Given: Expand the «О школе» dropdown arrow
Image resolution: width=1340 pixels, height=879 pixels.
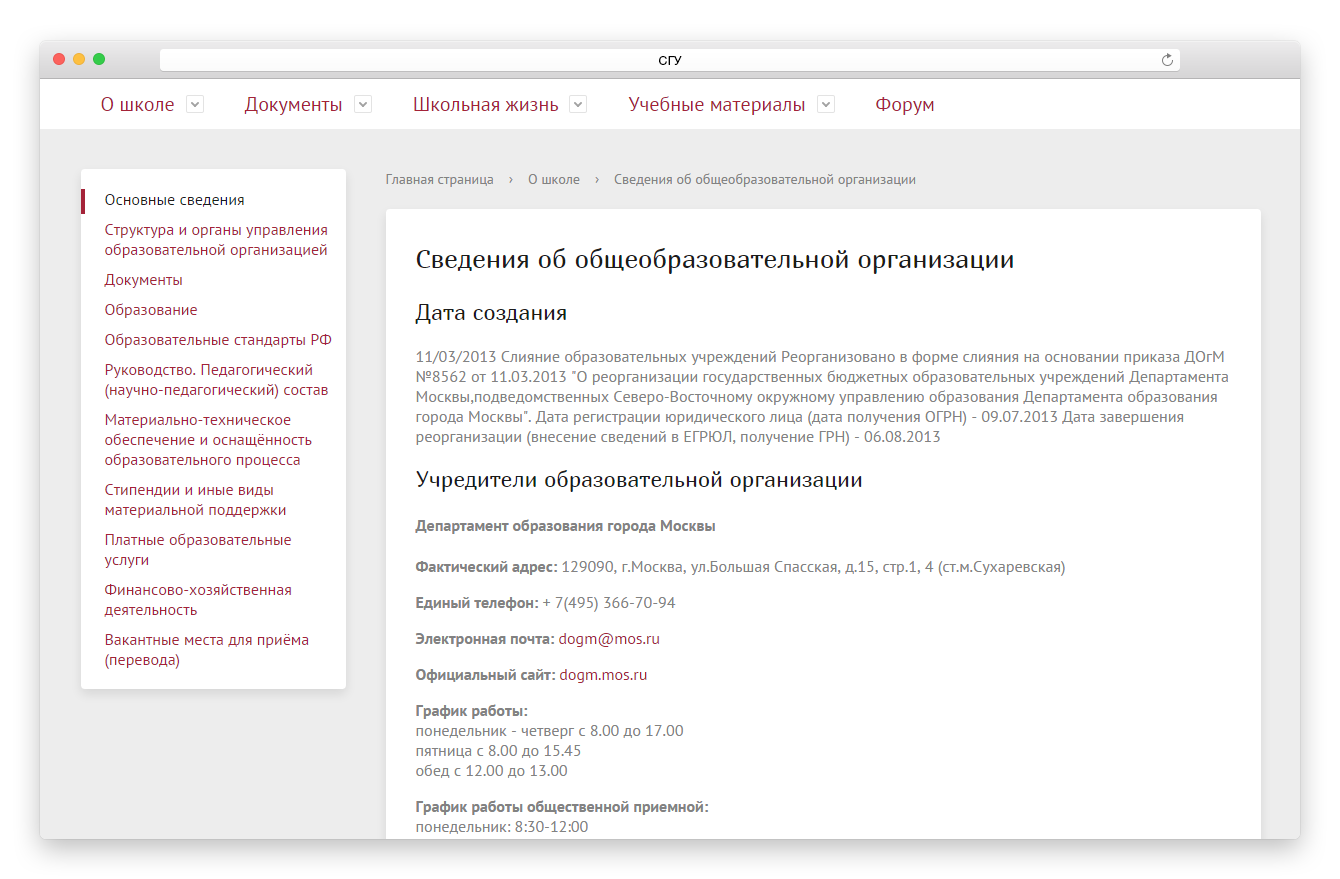Looking at the screenshot, I should tap(195, 104).
